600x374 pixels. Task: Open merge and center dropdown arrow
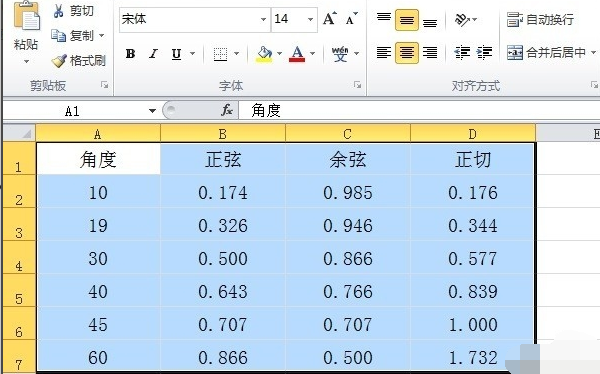pos(593,52)
